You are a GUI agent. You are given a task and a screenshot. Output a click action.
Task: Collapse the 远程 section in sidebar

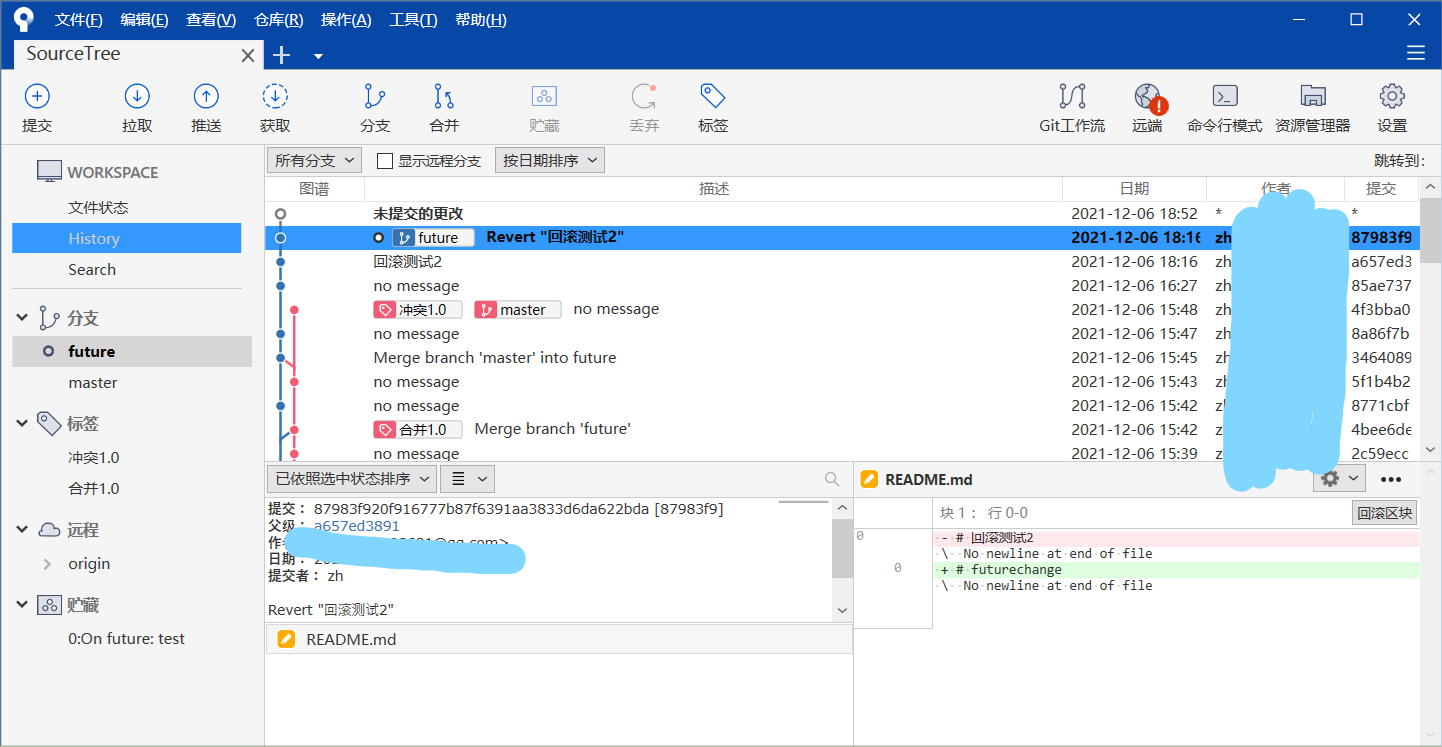(22, 530)
